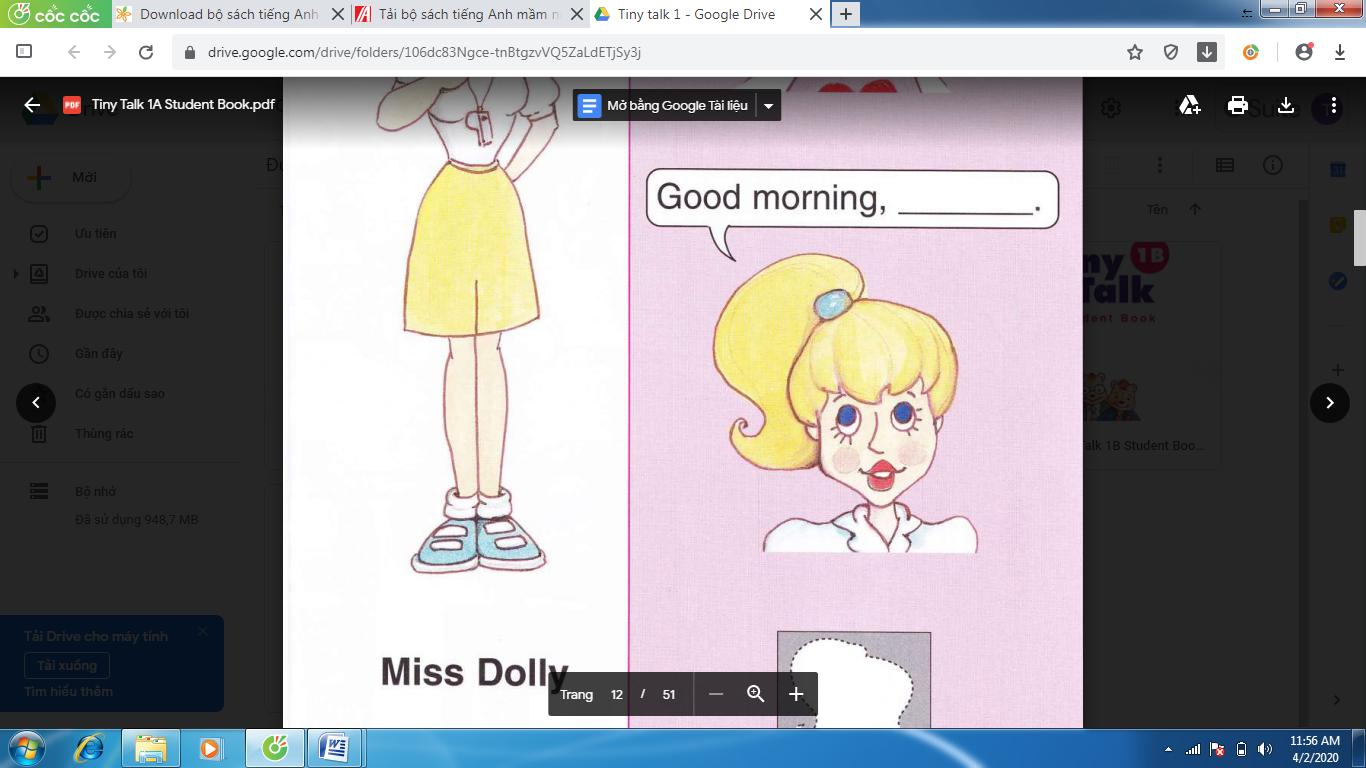1366x768 pixels.
Task: Download the Tiny Talk 1A PDF
Action: pos(1286,105)
